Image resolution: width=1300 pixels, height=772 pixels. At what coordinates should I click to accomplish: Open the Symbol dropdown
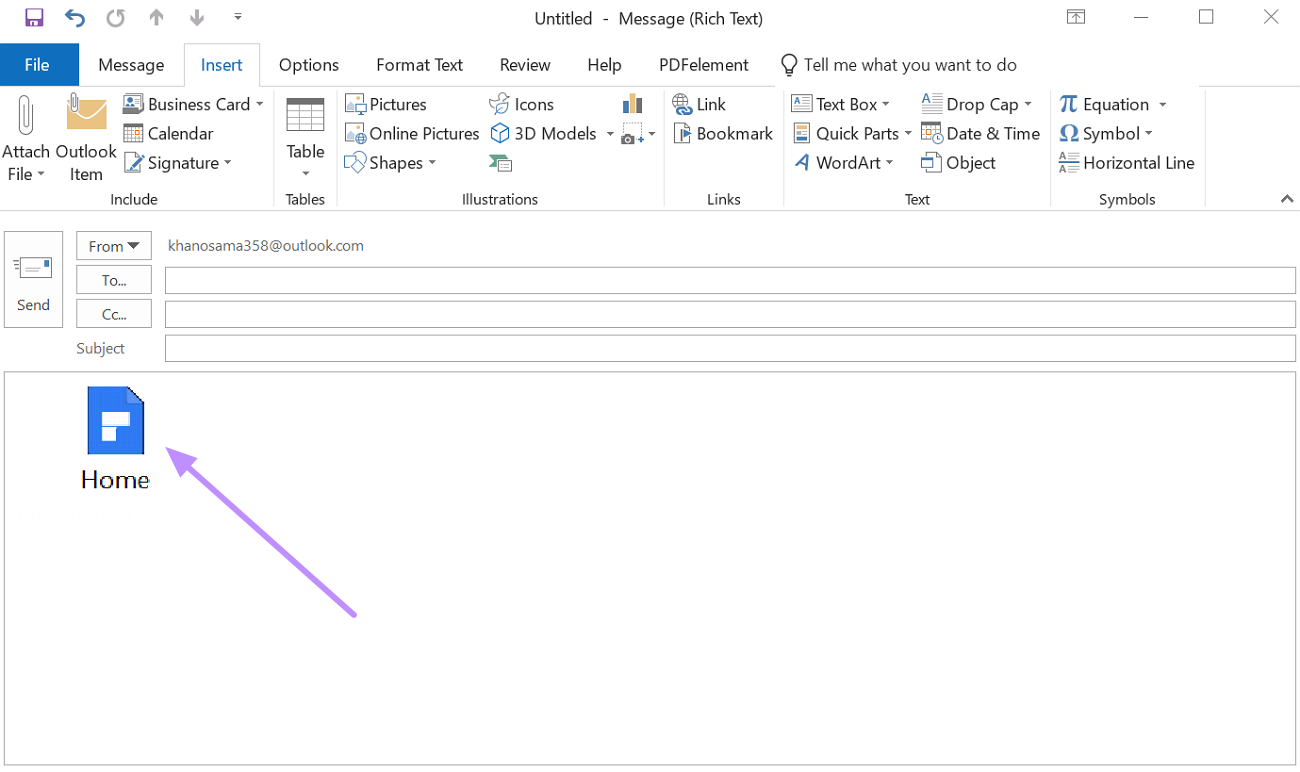click(x=1106, y=133)
